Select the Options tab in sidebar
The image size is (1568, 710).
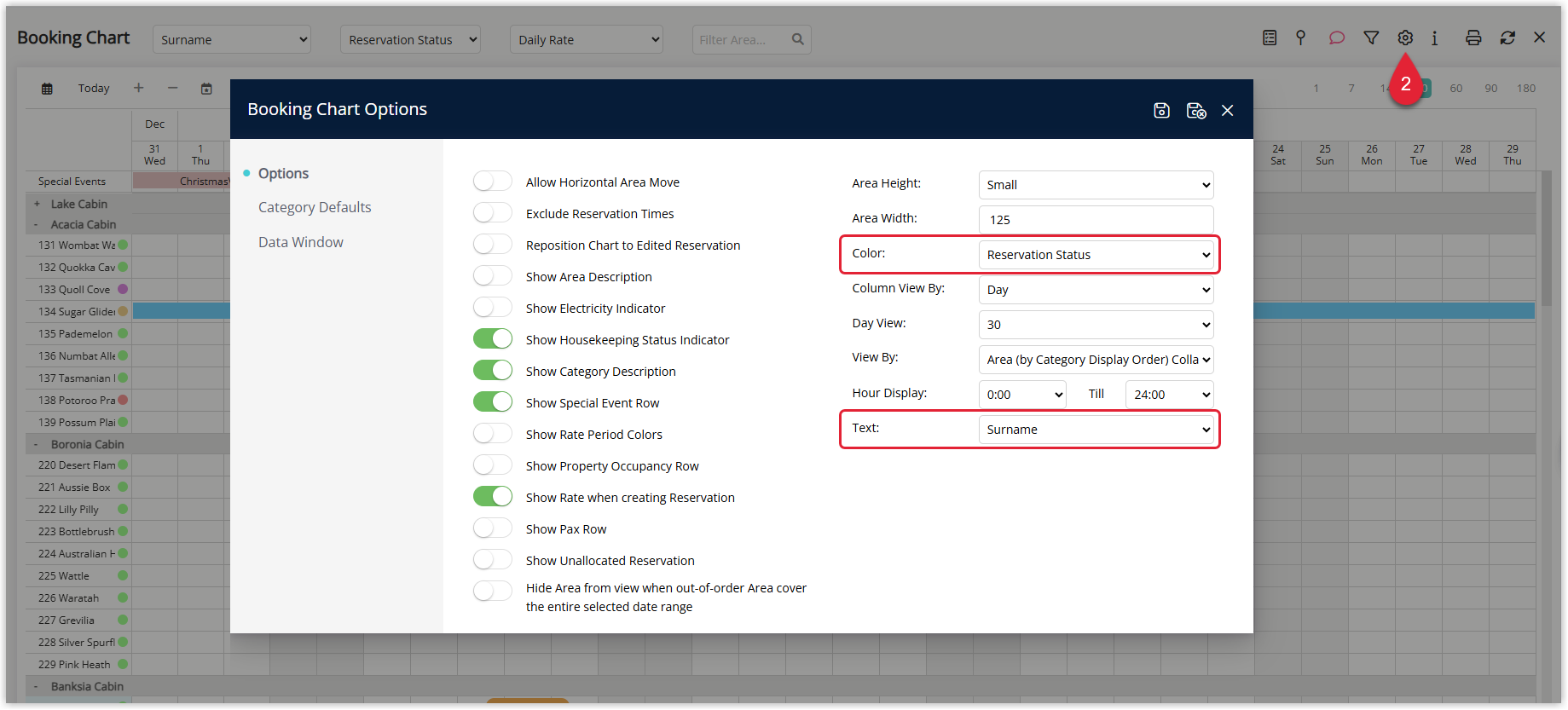coord(283,173)
